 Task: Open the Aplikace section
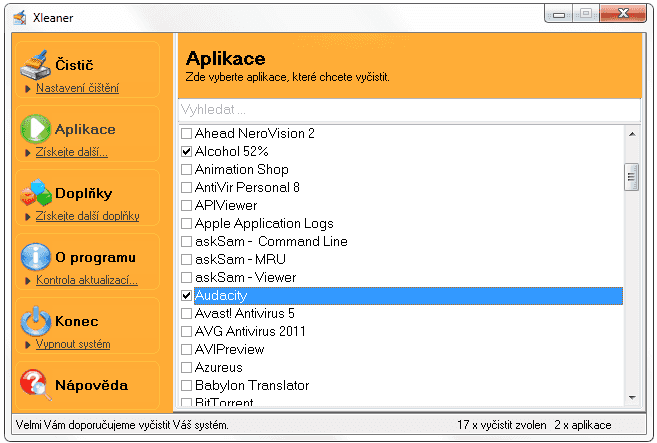click(85, 129)
